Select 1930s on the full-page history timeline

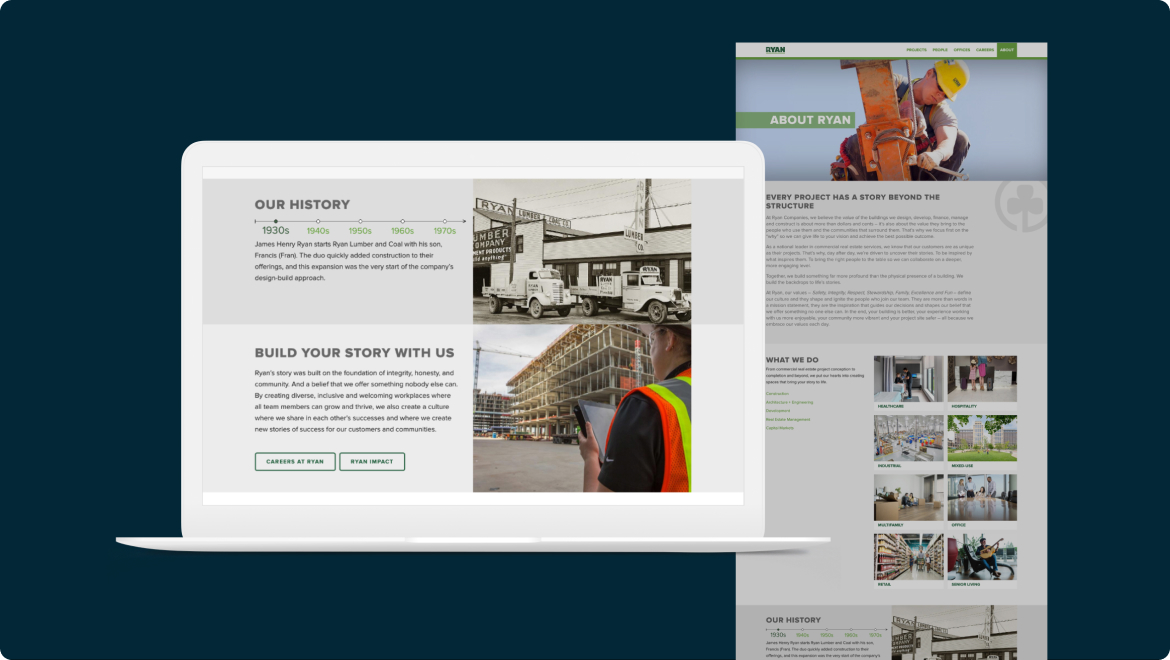coord(778,635)
